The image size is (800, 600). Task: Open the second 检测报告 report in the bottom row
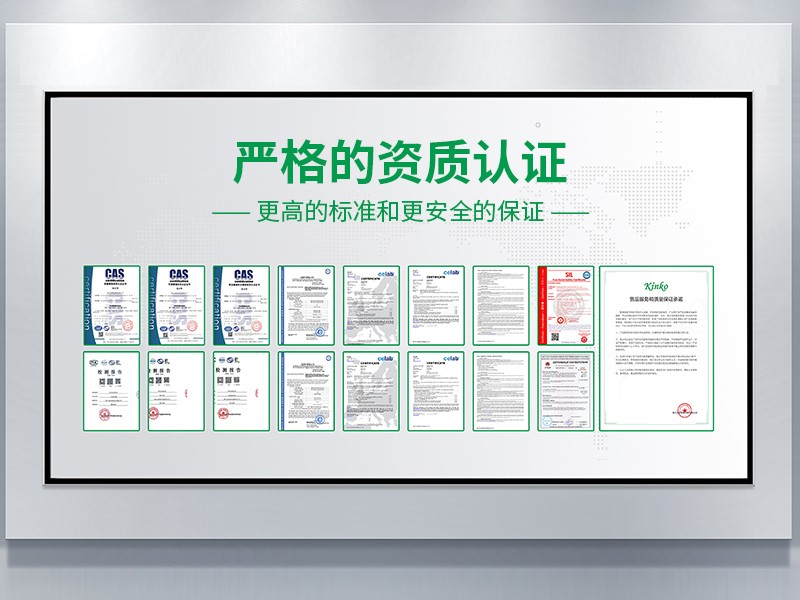(x=177, y=391)
